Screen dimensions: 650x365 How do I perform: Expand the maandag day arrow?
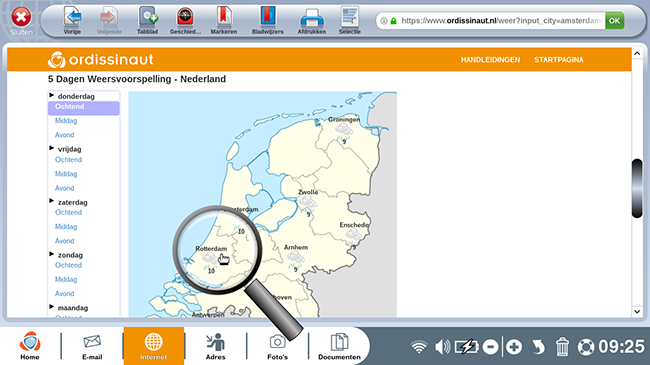pyautogui.click(x=52, y=307)
